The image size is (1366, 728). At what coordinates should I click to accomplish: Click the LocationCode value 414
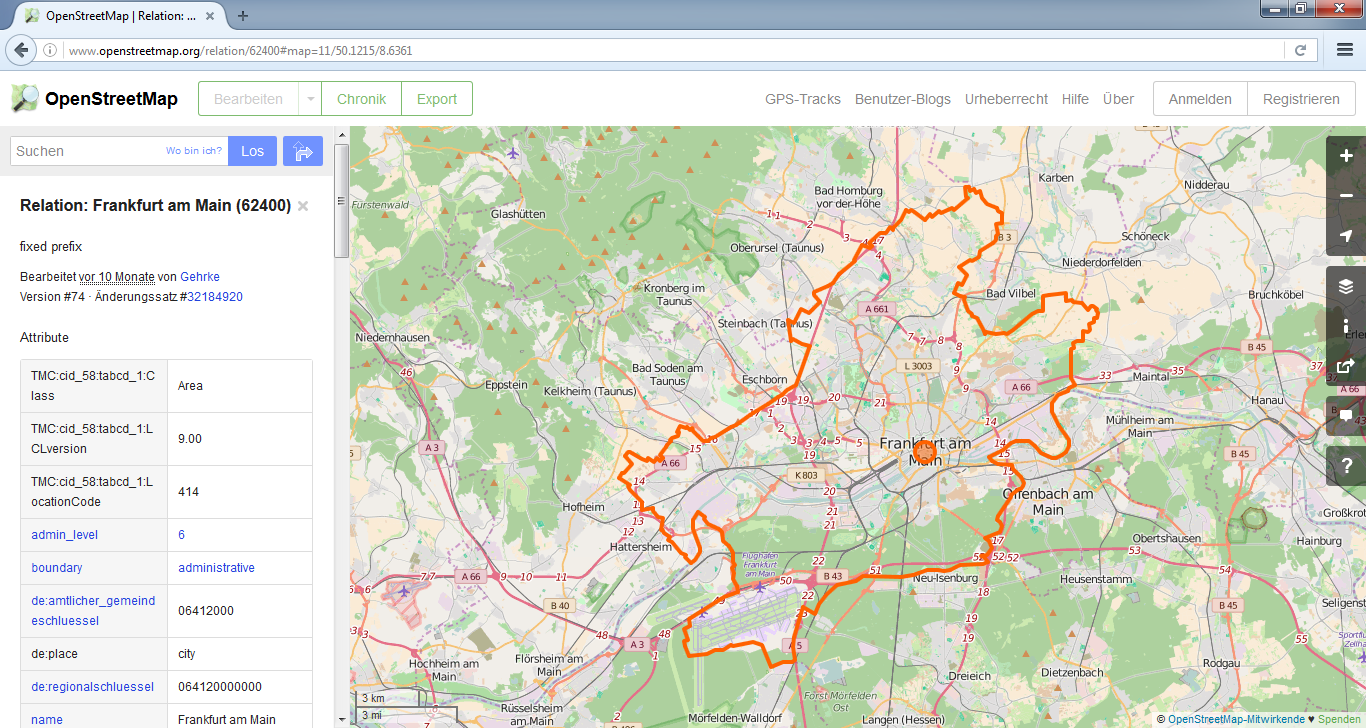(188, 492)
